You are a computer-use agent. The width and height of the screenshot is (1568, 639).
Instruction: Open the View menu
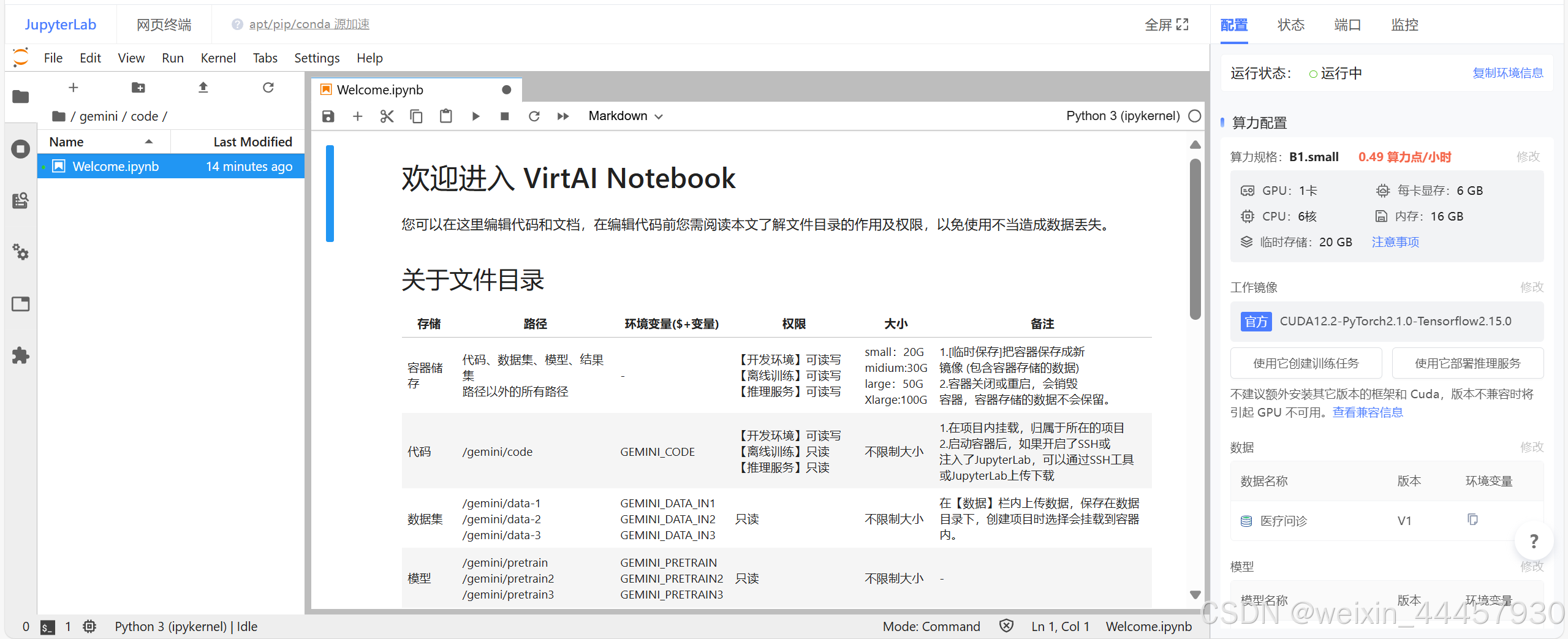(131, 58)
